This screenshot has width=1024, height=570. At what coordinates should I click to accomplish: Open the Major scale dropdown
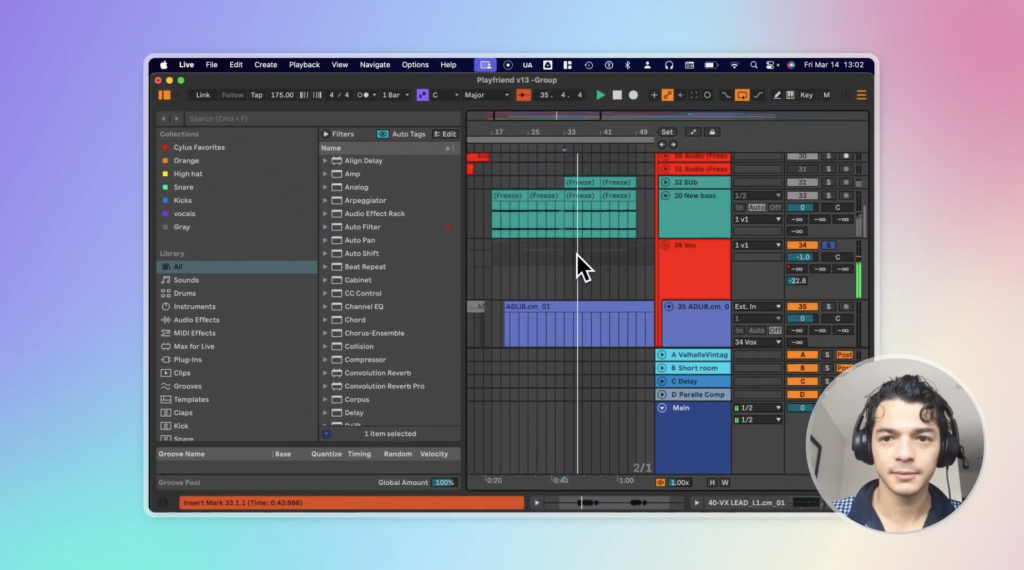[x=487, y=95]
